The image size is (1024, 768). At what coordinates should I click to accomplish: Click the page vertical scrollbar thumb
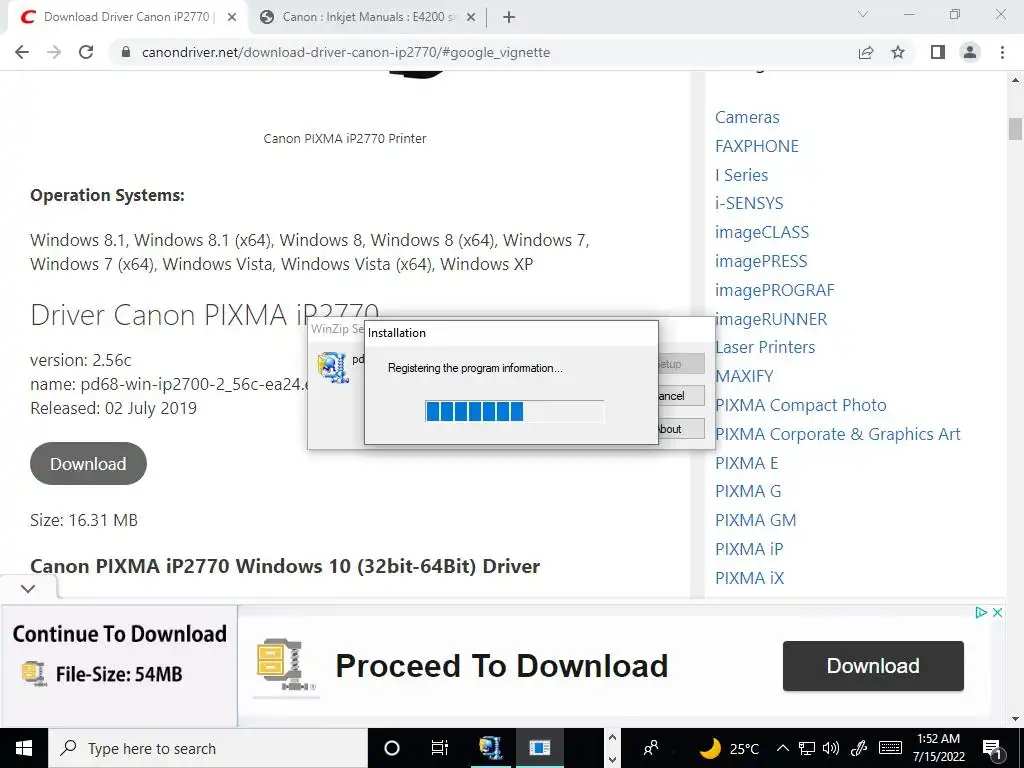1015,129
